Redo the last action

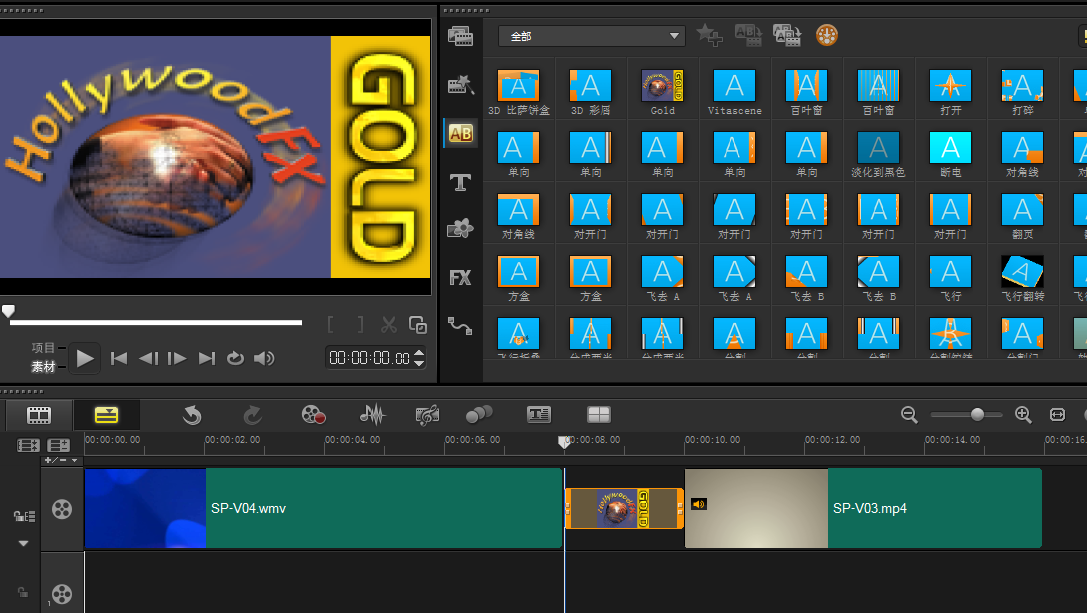[x=252, y=415]
